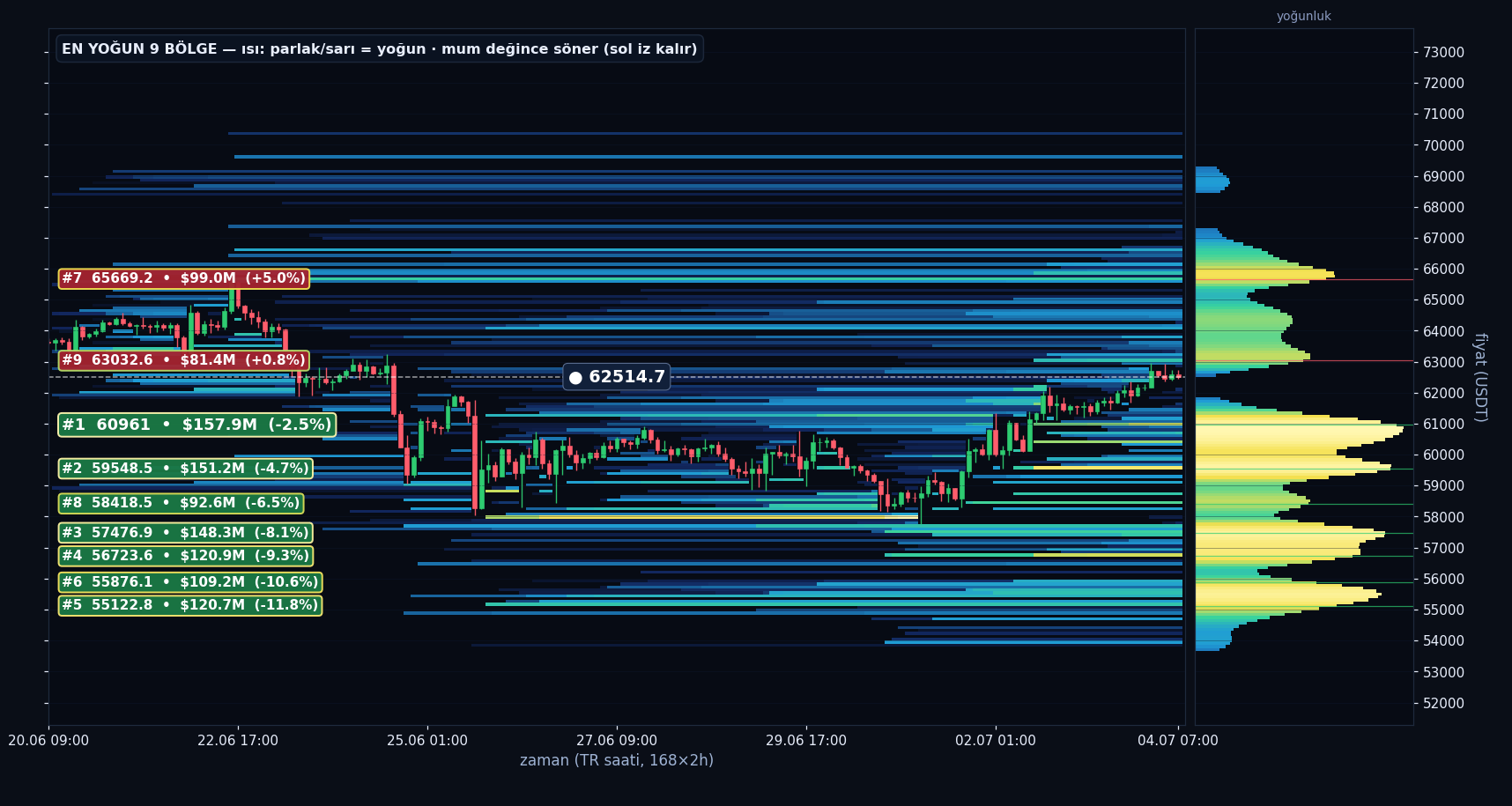The height and width of the screenshot is (806, 1512).
Task: Click the 60000 price tick
Action: click(1443, 455)
